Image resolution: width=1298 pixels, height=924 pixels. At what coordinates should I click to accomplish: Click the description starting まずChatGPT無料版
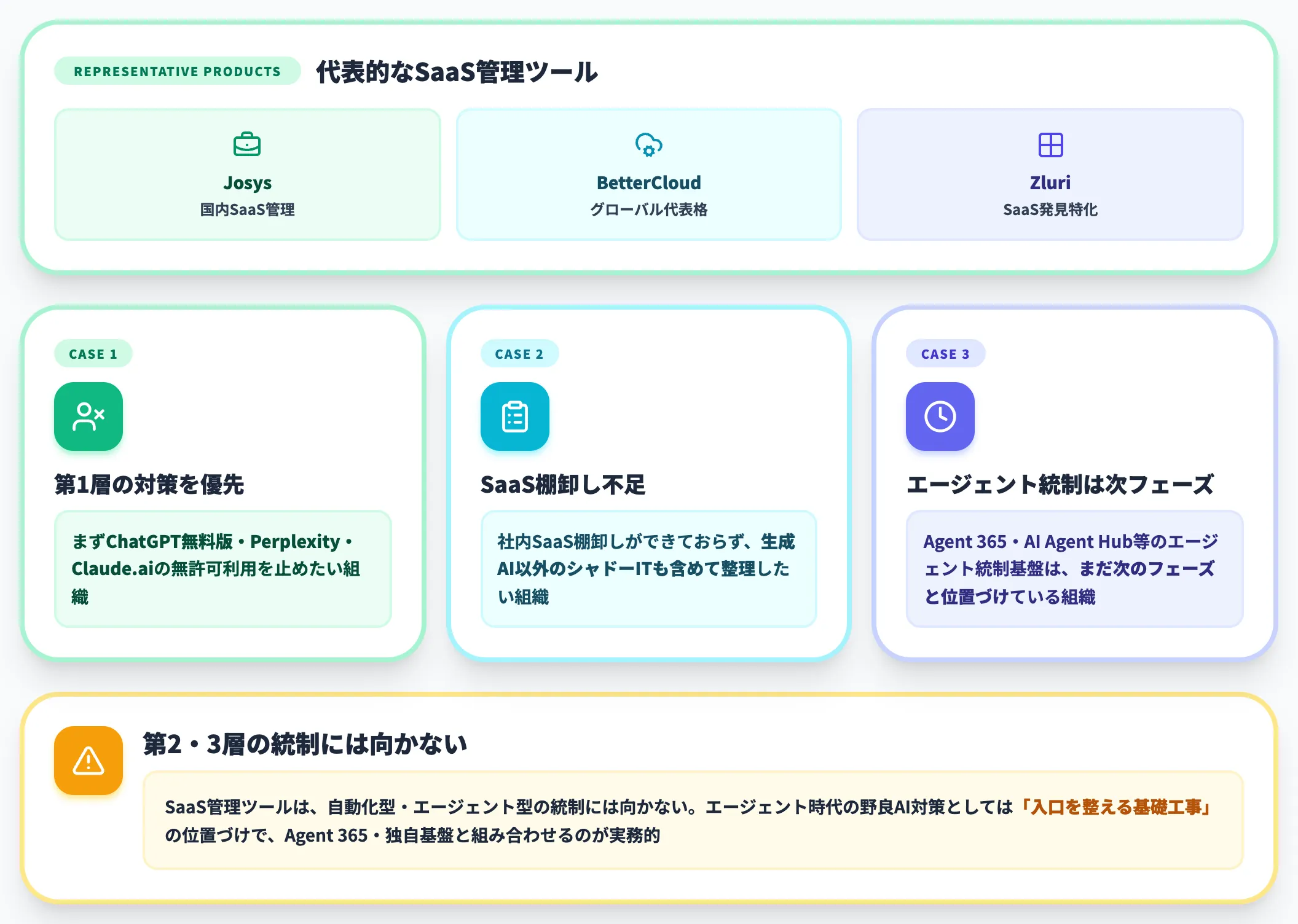tap(216, 569)
